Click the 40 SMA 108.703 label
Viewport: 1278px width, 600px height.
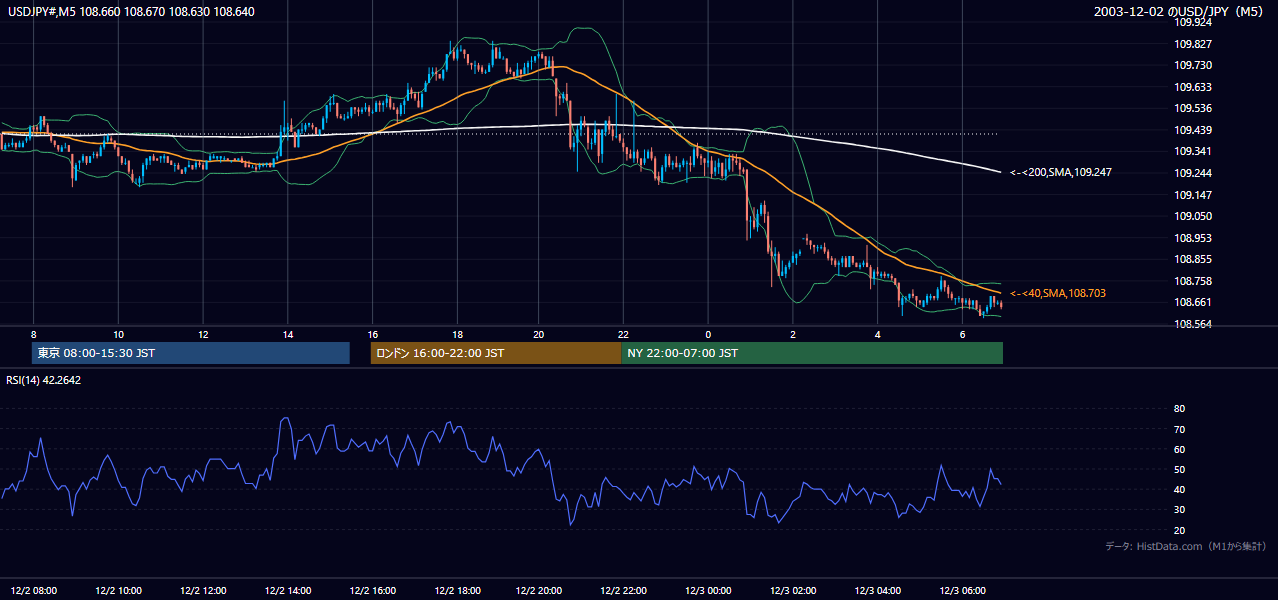(1057, 293)
